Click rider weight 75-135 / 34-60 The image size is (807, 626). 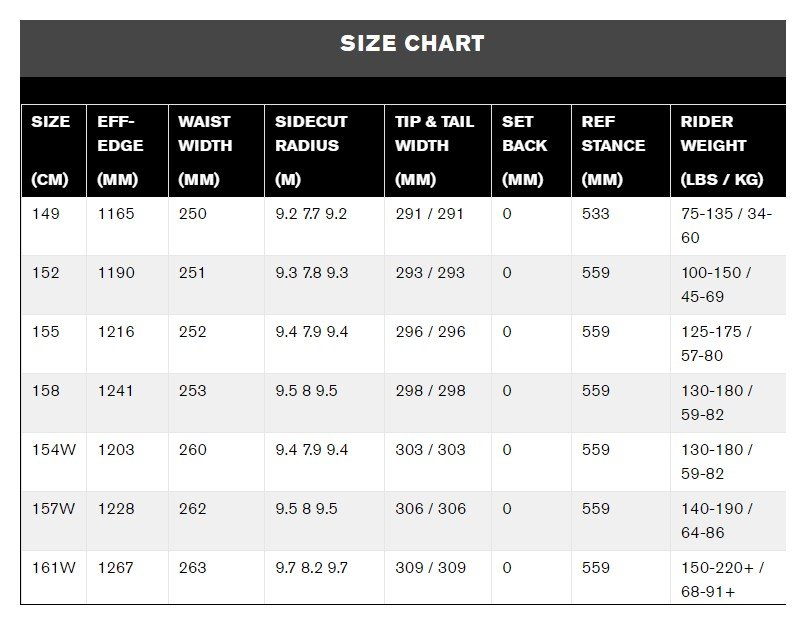click(x=726, y=225)
